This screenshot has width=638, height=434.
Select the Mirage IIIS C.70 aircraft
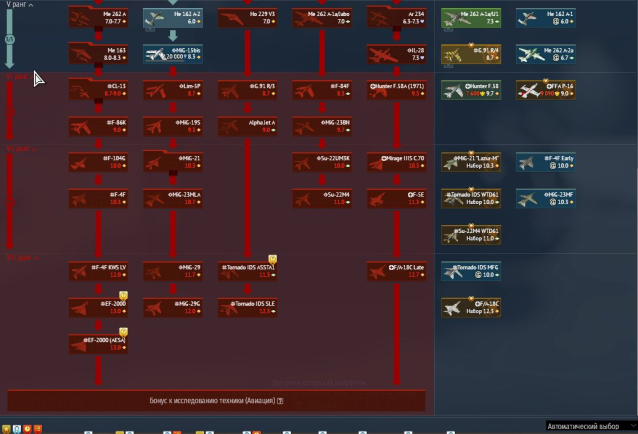[x=396, y=162]
